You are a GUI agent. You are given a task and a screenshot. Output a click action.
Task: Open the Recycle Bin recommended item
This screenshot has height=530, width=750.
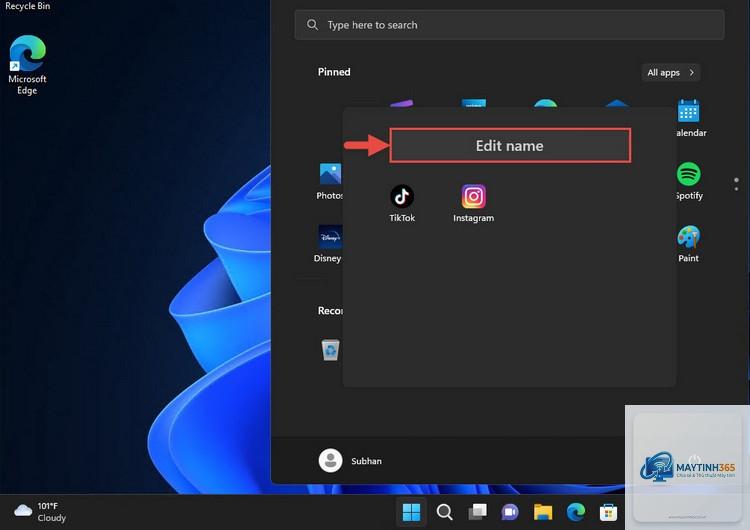click(330, 350)
